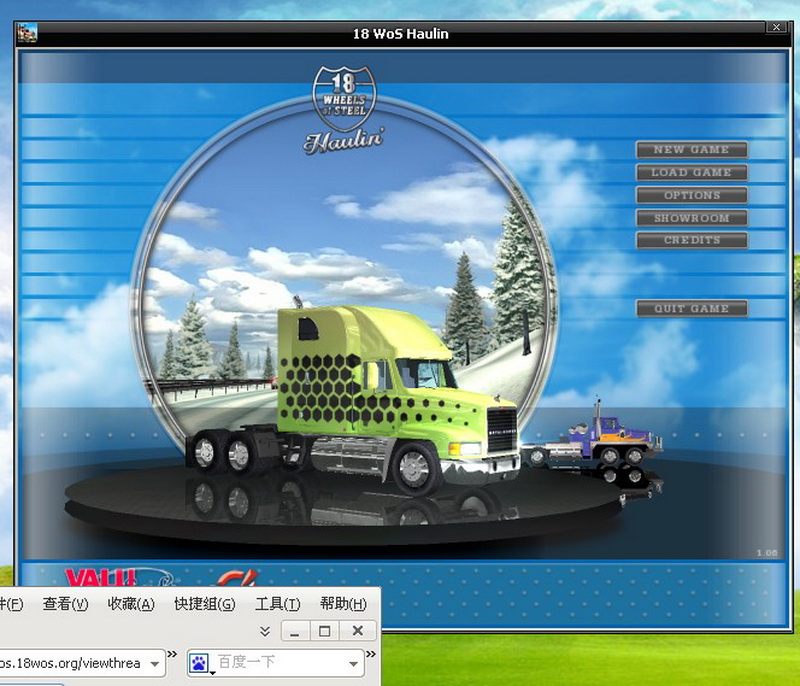Start a new game from the menu

[x=691, y=150]
